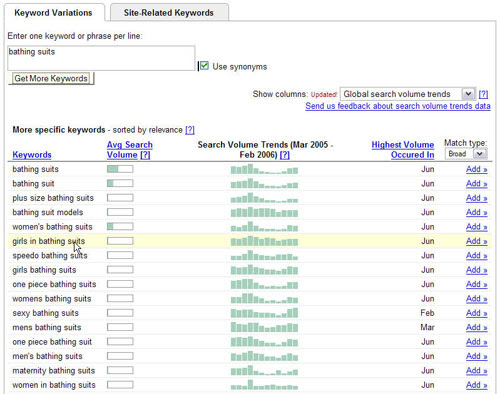Open the [?] help next to sorted by relevance
The image size is (500, 394).
click(x=190, y=130)
